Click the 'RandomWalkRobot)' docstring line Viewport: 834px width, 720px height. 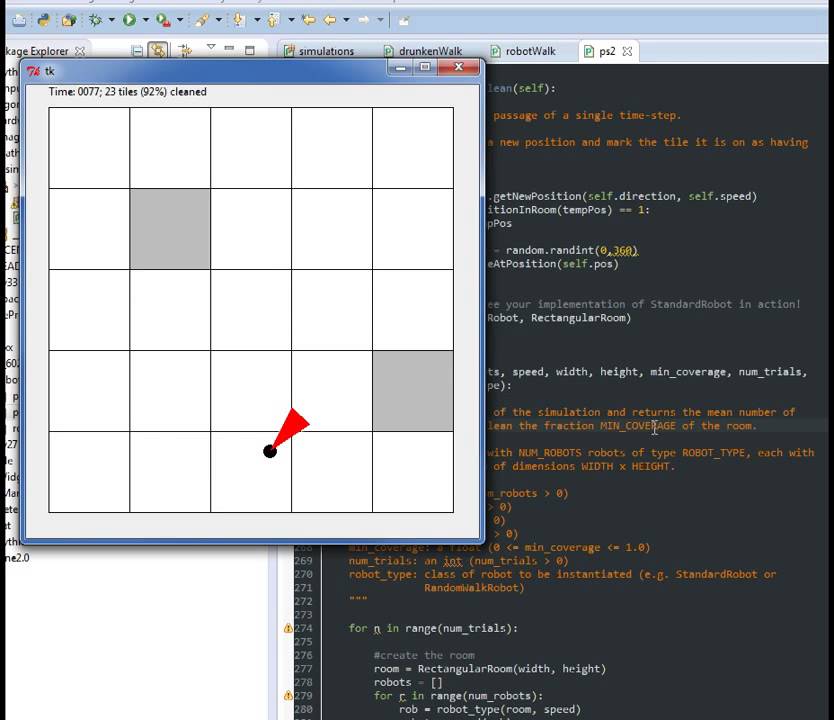click(x=474, y=588)
